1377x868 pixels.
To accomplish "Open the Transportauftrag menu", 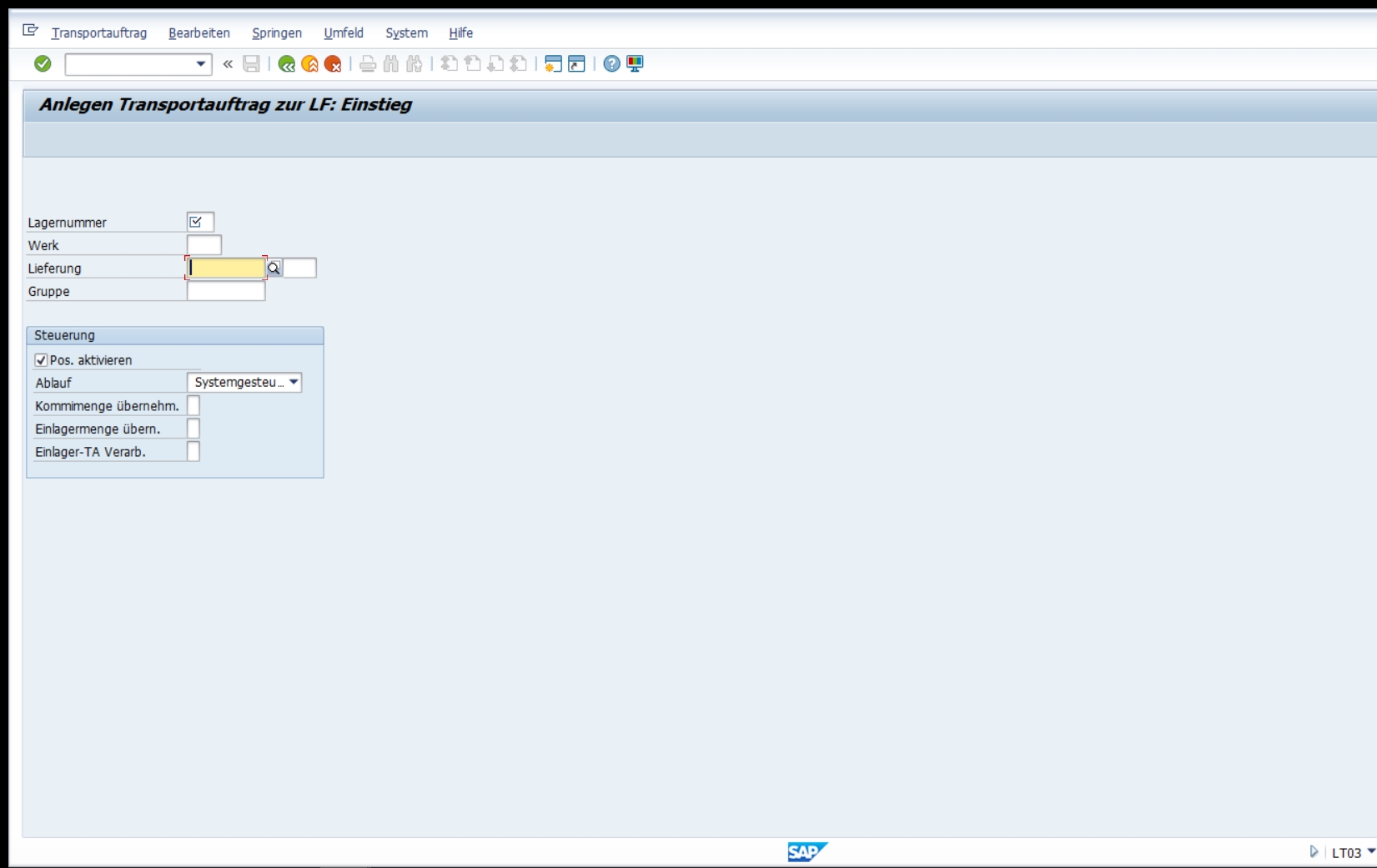I will [98, 33].
